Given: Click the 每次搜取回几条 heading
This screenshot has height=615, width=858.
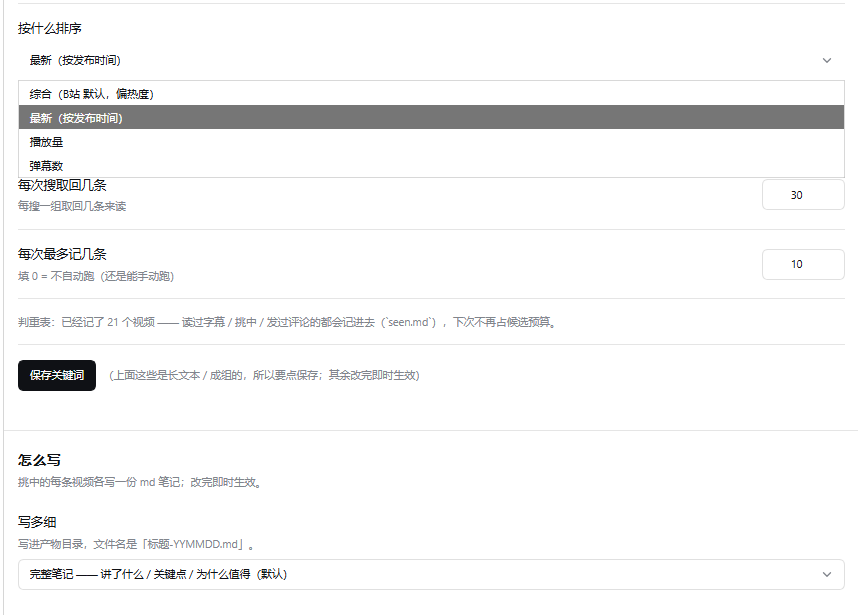Looking at the screenshot, I should tap(62, 185).
